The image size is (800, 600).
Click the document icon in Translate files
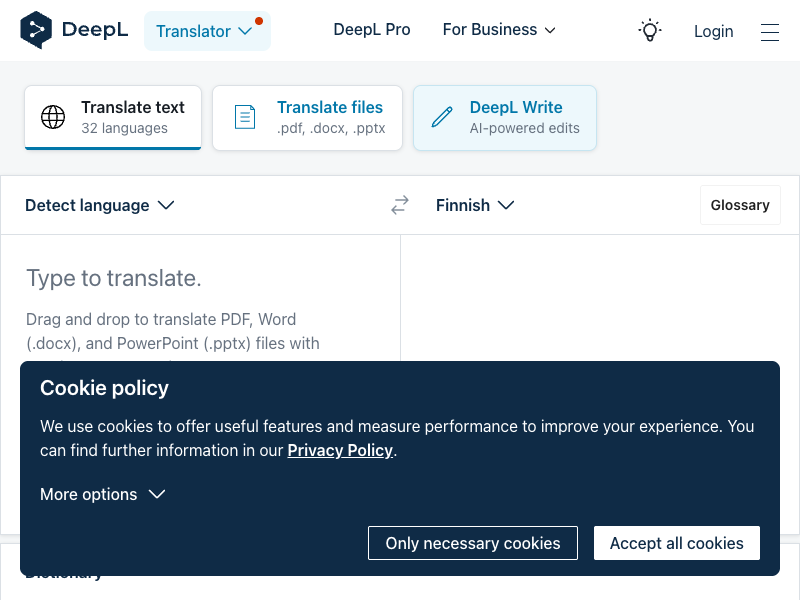245,117
